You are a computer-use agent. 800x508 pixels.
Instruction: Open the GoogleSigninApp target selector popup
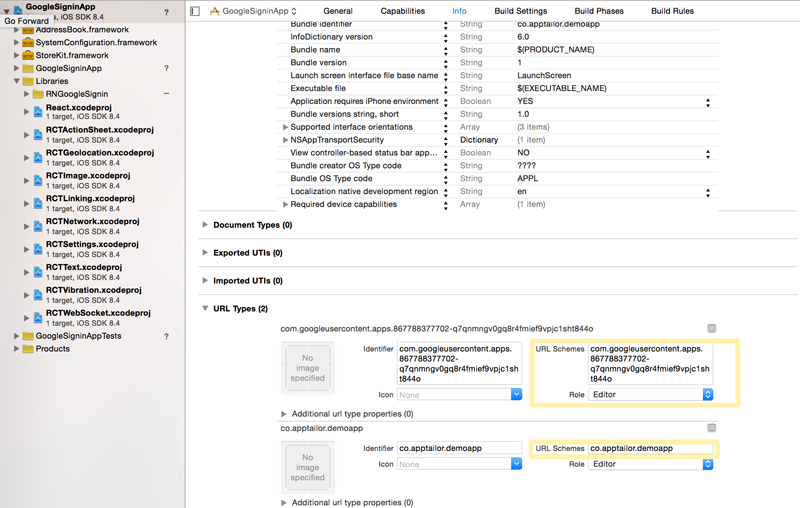[x=259, y=11]
